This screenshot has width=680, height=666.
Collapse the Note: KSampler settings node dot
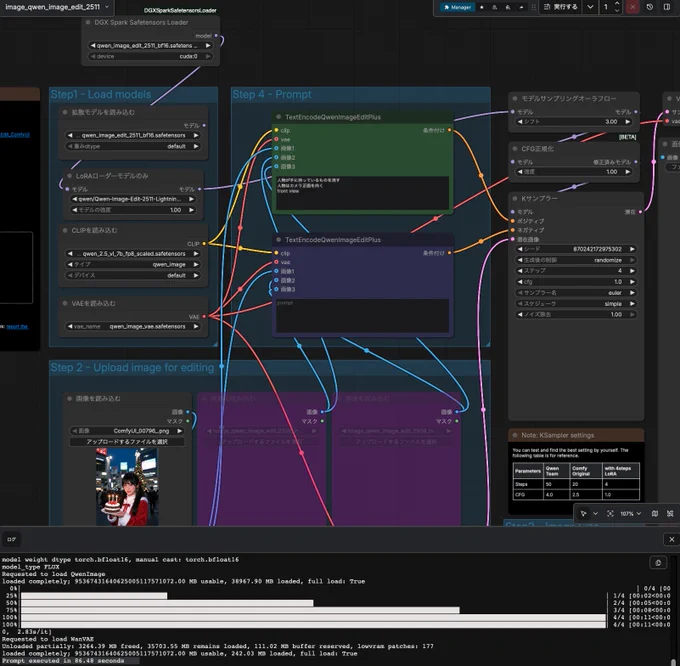point(515,435)
